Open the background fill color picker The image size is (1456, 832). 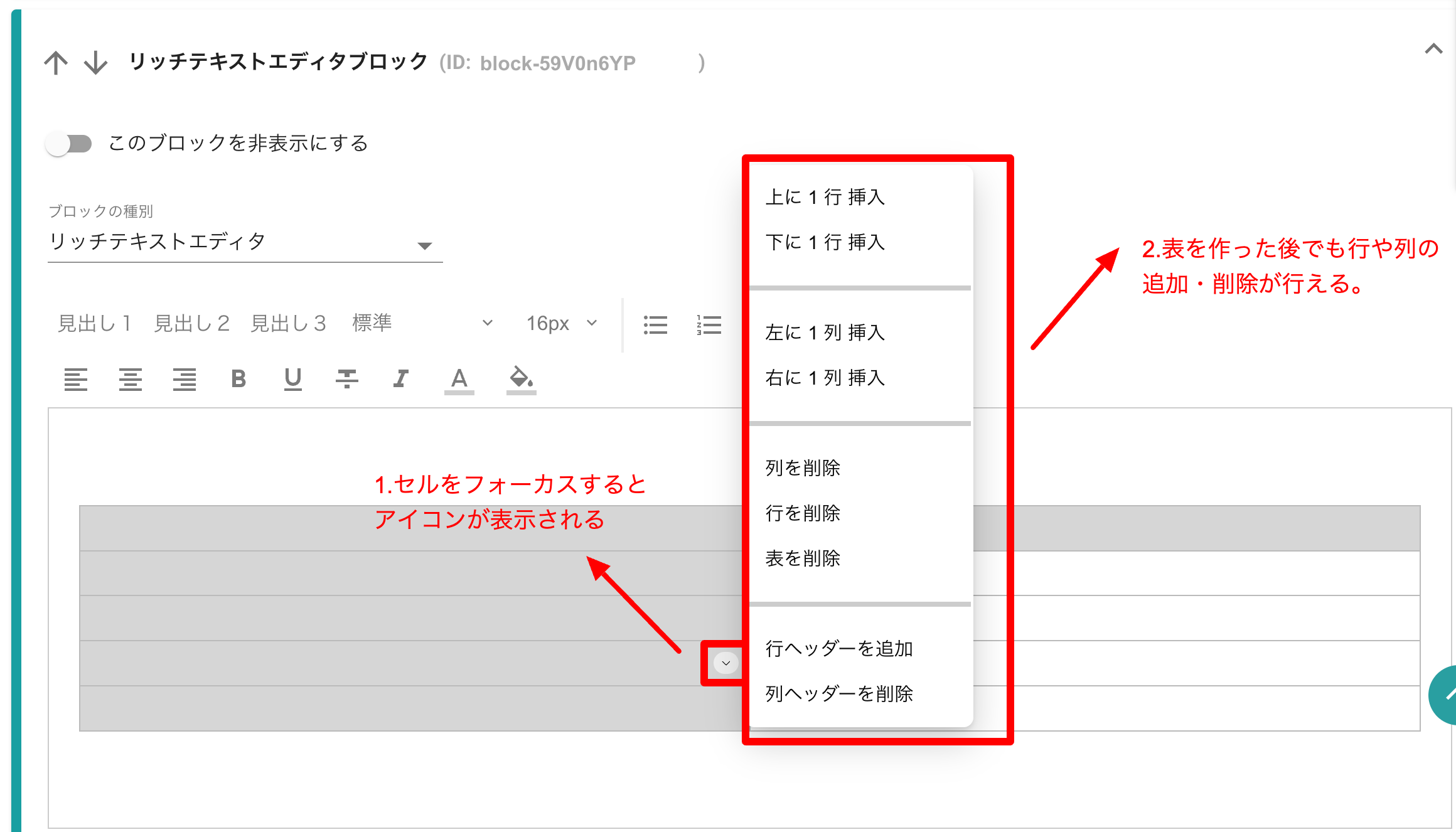(x=521, y=379)
